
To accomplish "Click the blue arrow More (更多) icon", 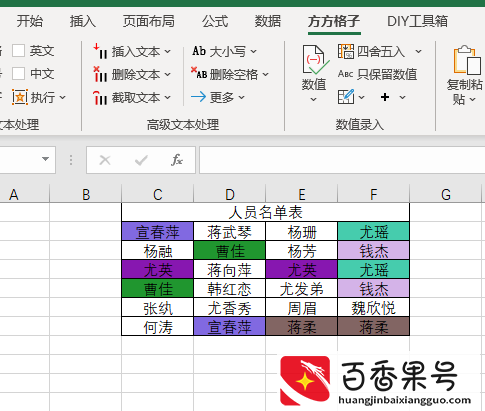I will 199,97.
